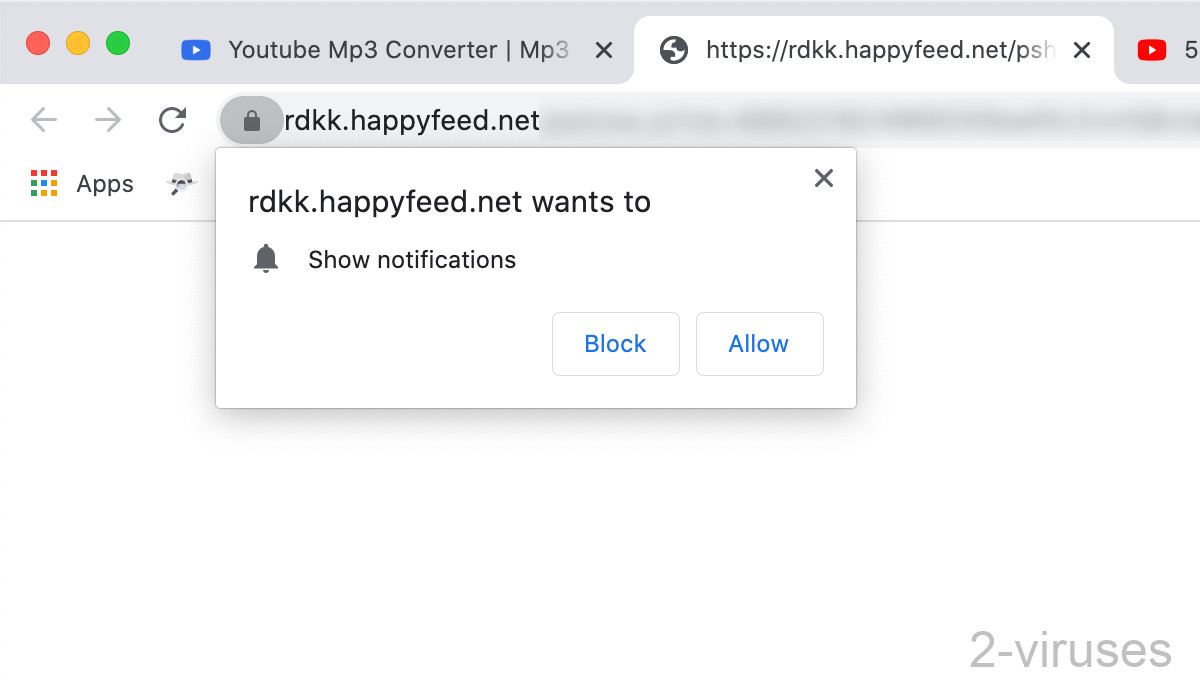Click the back navigation arrow
This screenshot has width=1200, height=700.
click(43, 119)
